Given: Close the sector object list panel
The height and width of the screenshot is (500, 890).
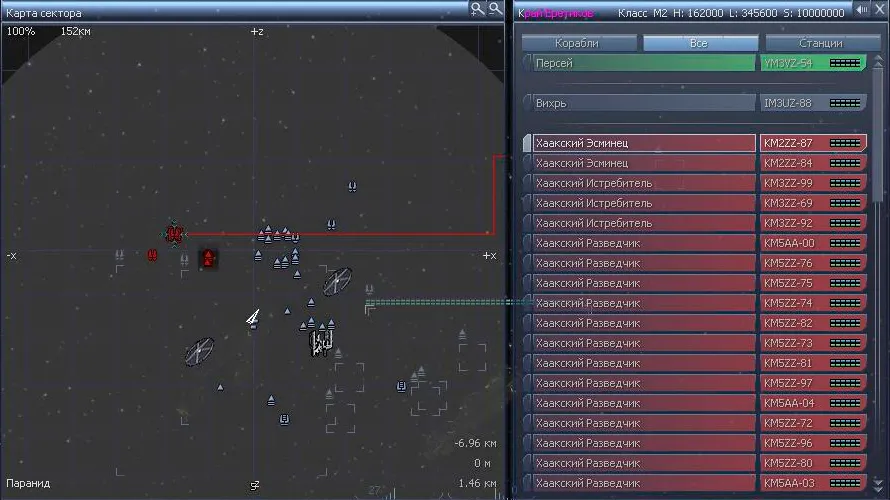Looking at the screenshot, I should coord(879,10).
